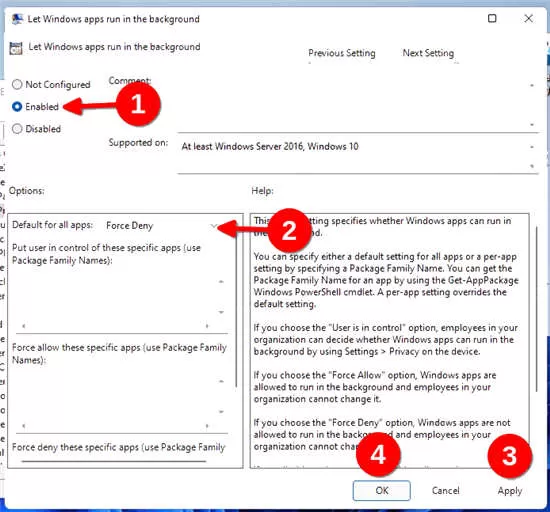Close the policy dialog window
The width and height of the screenshot is (550, 512).
click(x=528, y=18)
